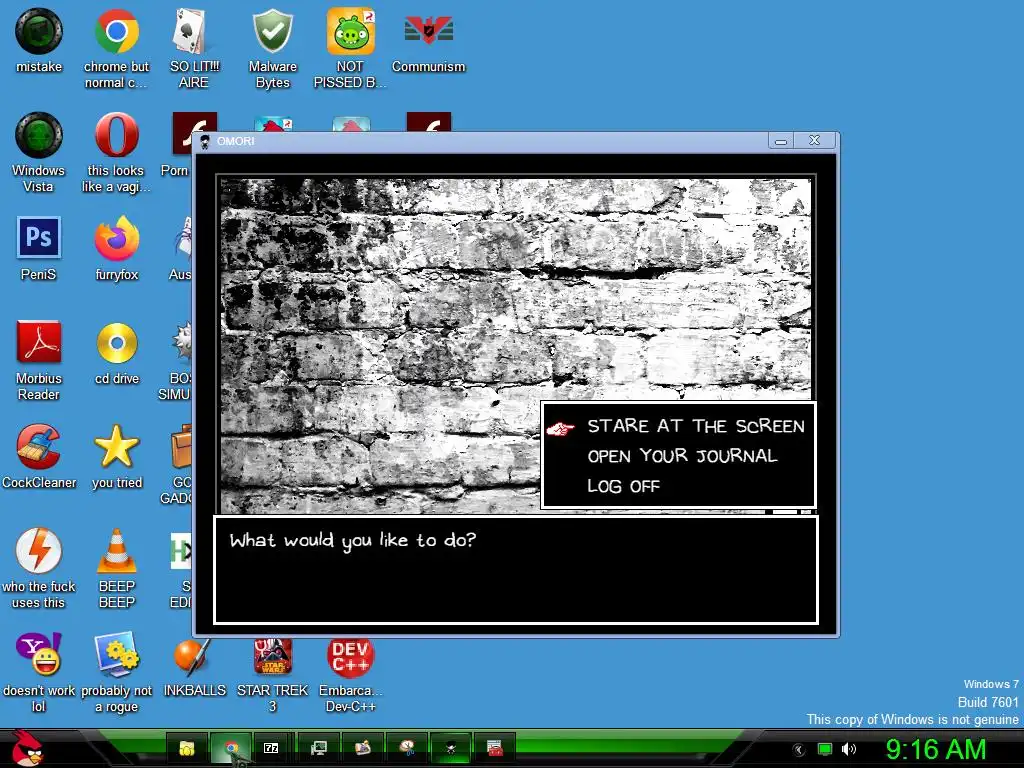Viewport: 1024px width, 768px height.
Task: Open the folder icon on taskbar
Action: point(187,748)
